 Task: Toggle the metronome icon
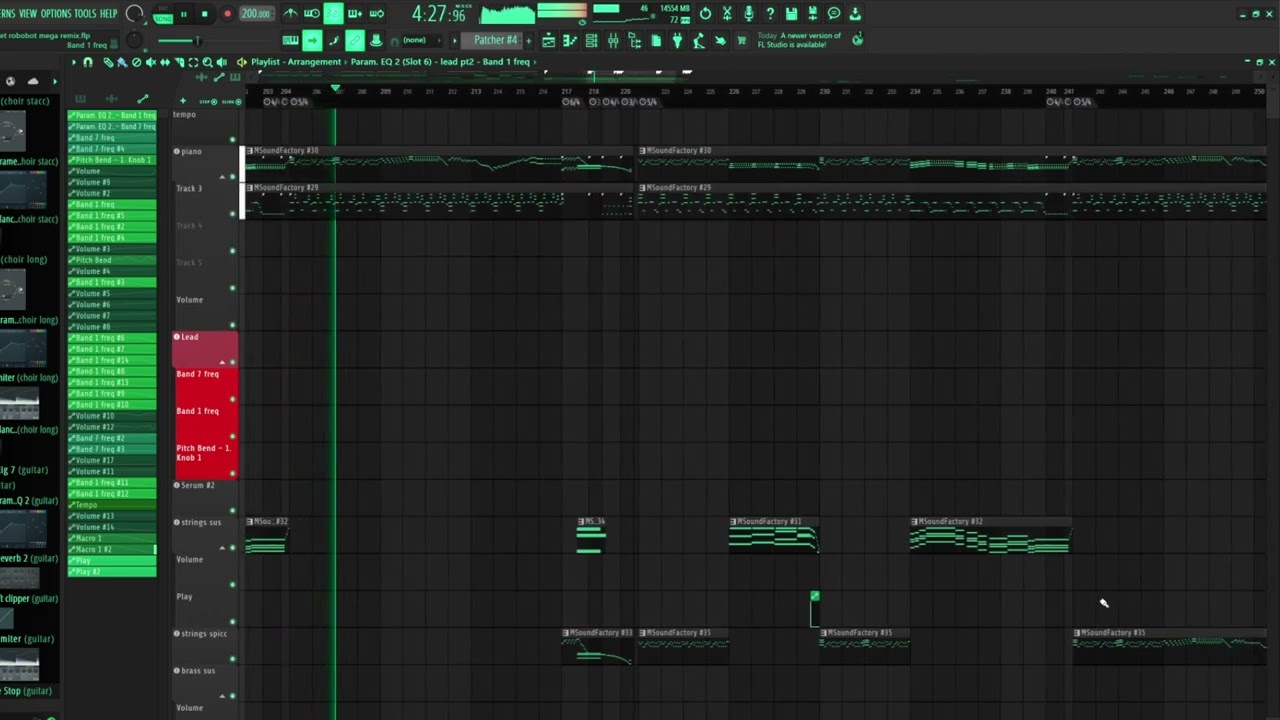pos(290,14)
